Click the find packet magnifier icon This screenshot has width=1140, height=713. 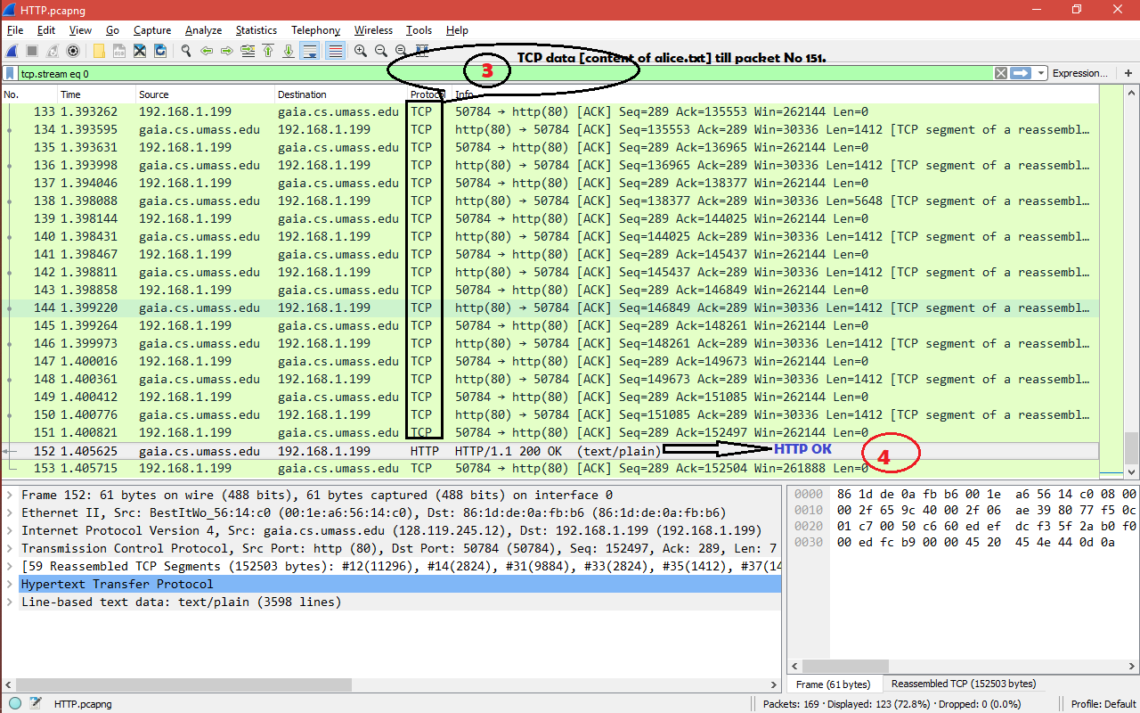(x=186, y=51)
